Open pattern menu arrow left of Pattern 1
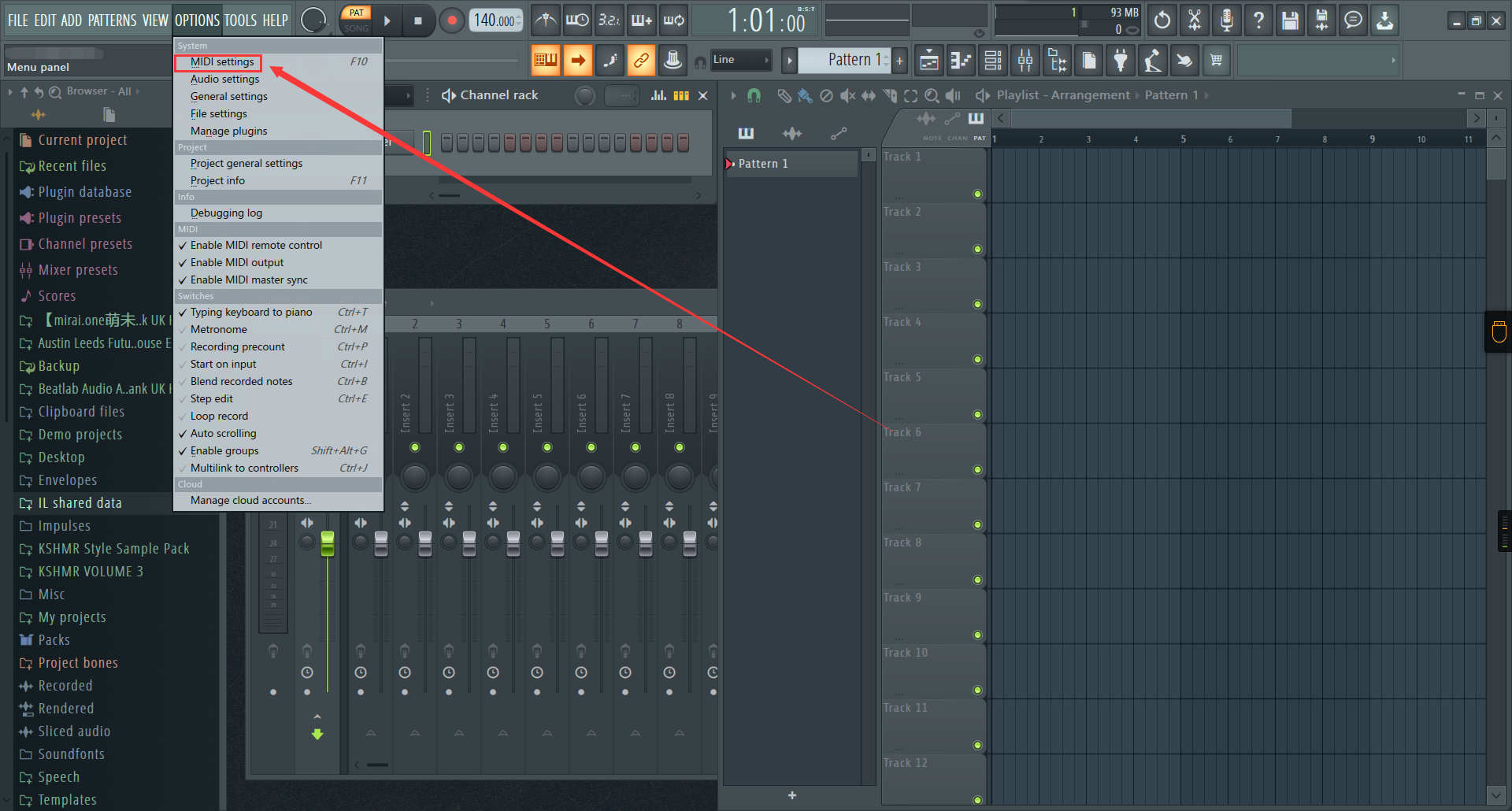This screenshot has width=1512, height=811. click(x=789, y=60)
